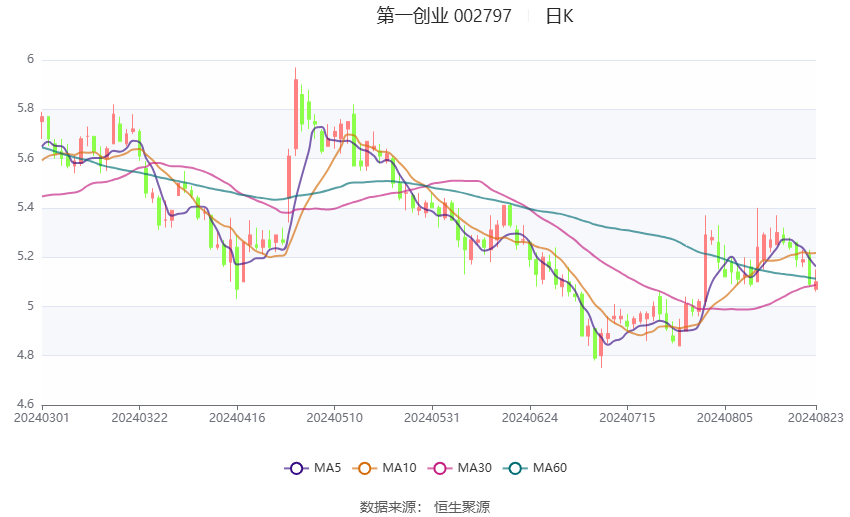Click the chart title 第一创业 002797
Screen dimensions: 850x517
point(444,16)
